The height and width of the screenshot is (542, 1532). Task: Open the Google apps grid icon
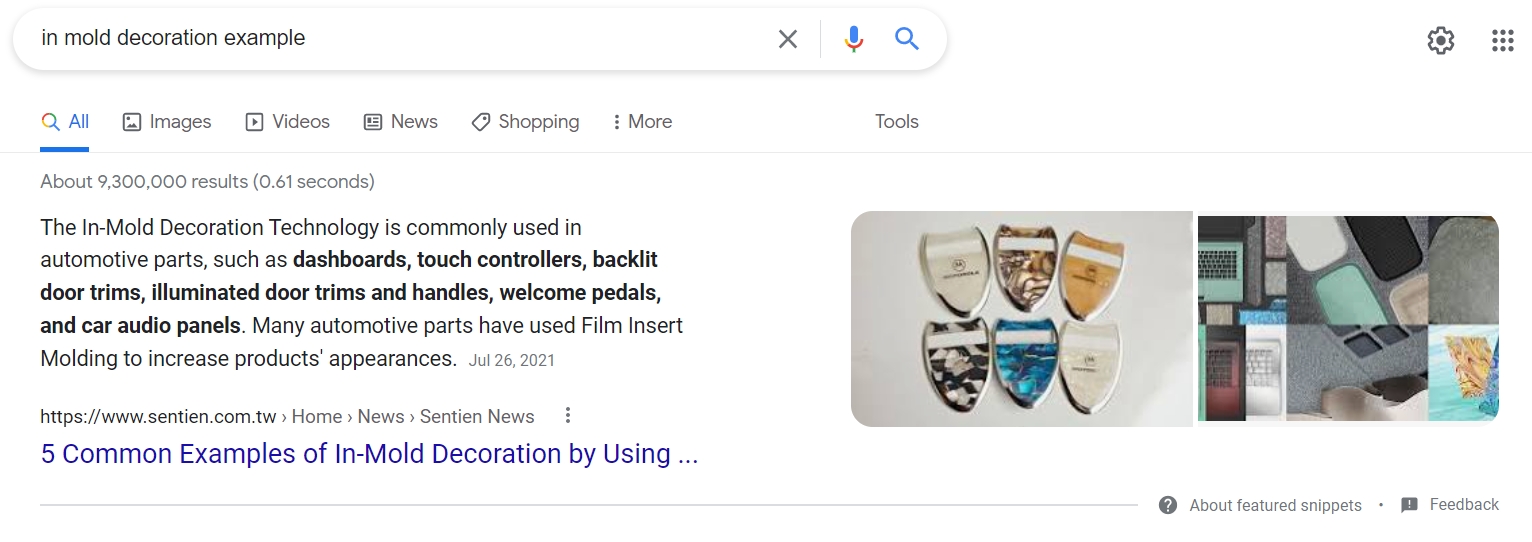point(1502,41)
